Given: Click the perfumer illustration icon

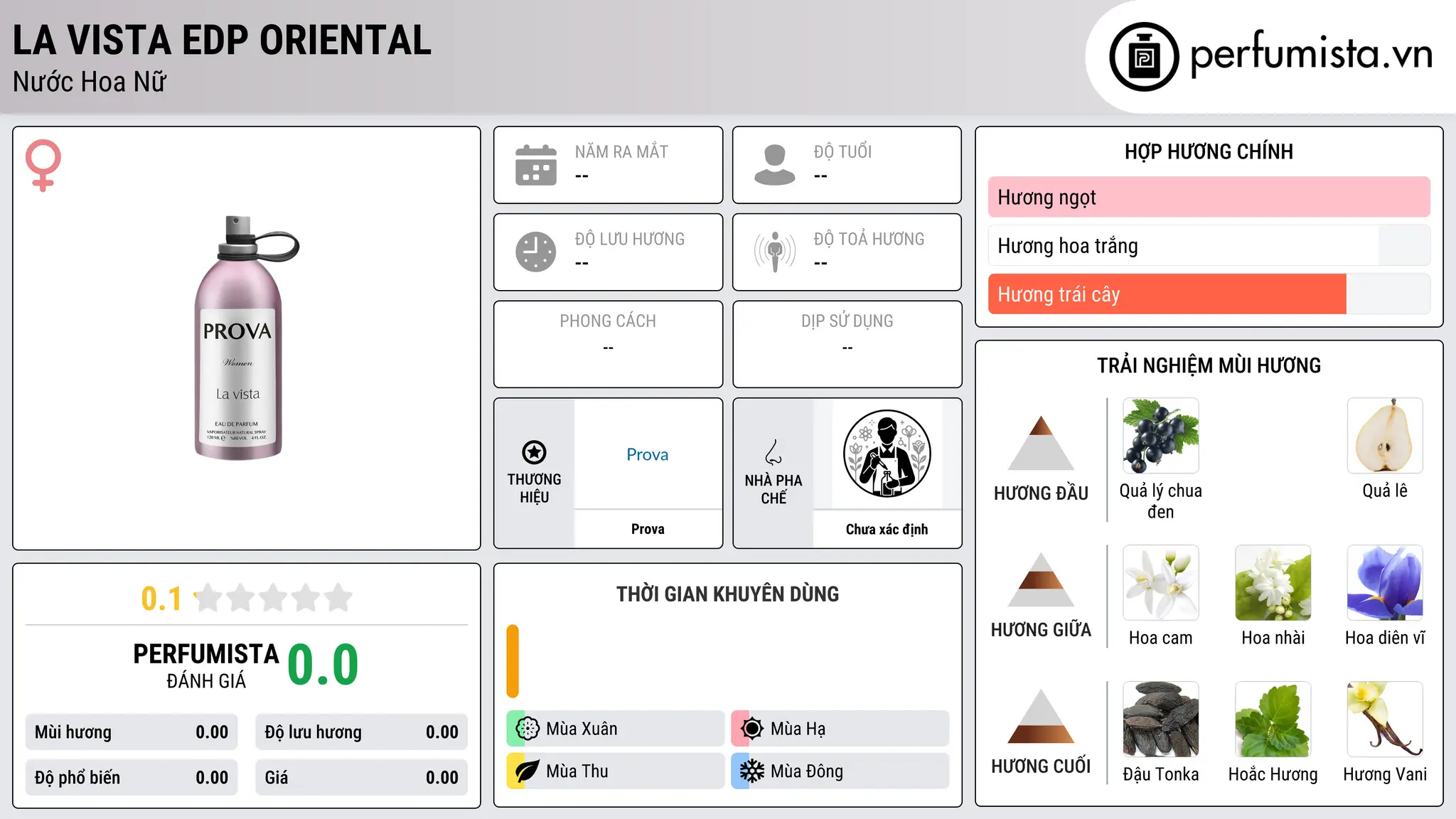Looking at the screenshot, I should point(887,454).
